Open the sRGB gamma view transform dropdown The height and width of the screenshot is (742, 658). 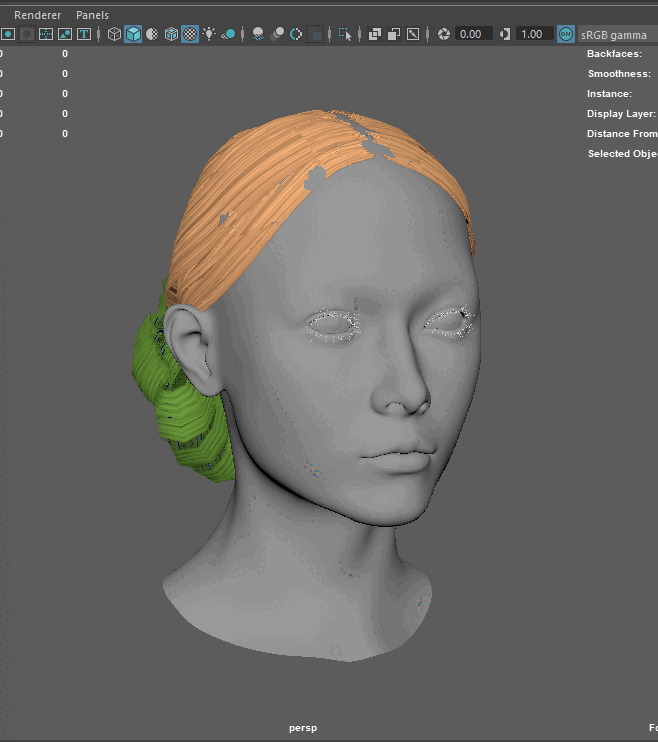point(616,34)
